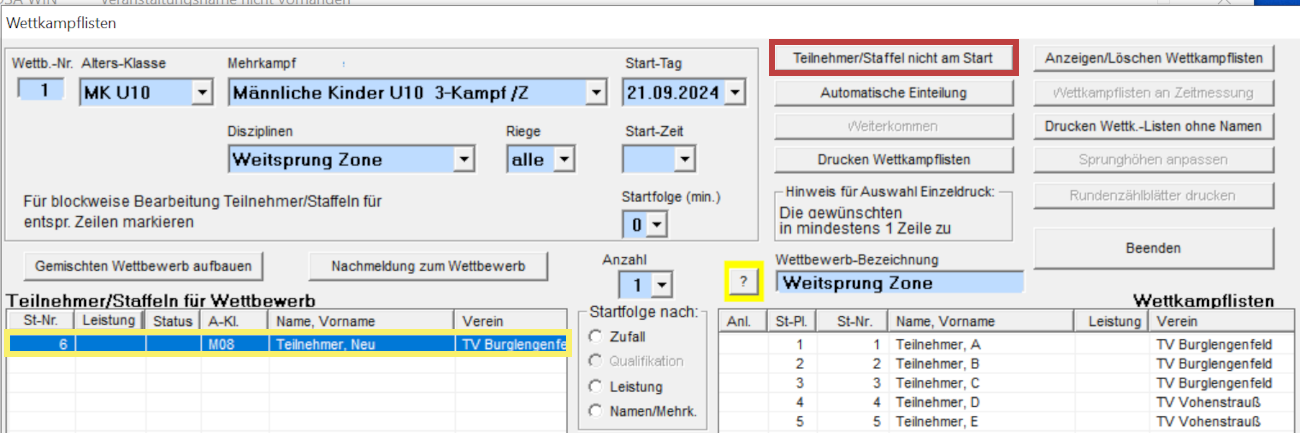The width and height of the screenshot is (1300, 433).
Task: Open the Riege alle dropdown
Action: (x=565, y=159)
